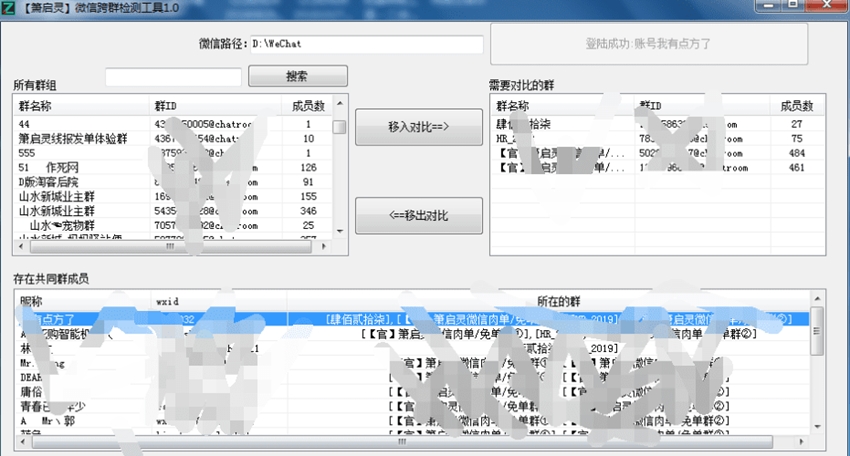850x456 pixels.
Task: Select the A Mr丶郭 member row
Action: (x=413, y=421)
